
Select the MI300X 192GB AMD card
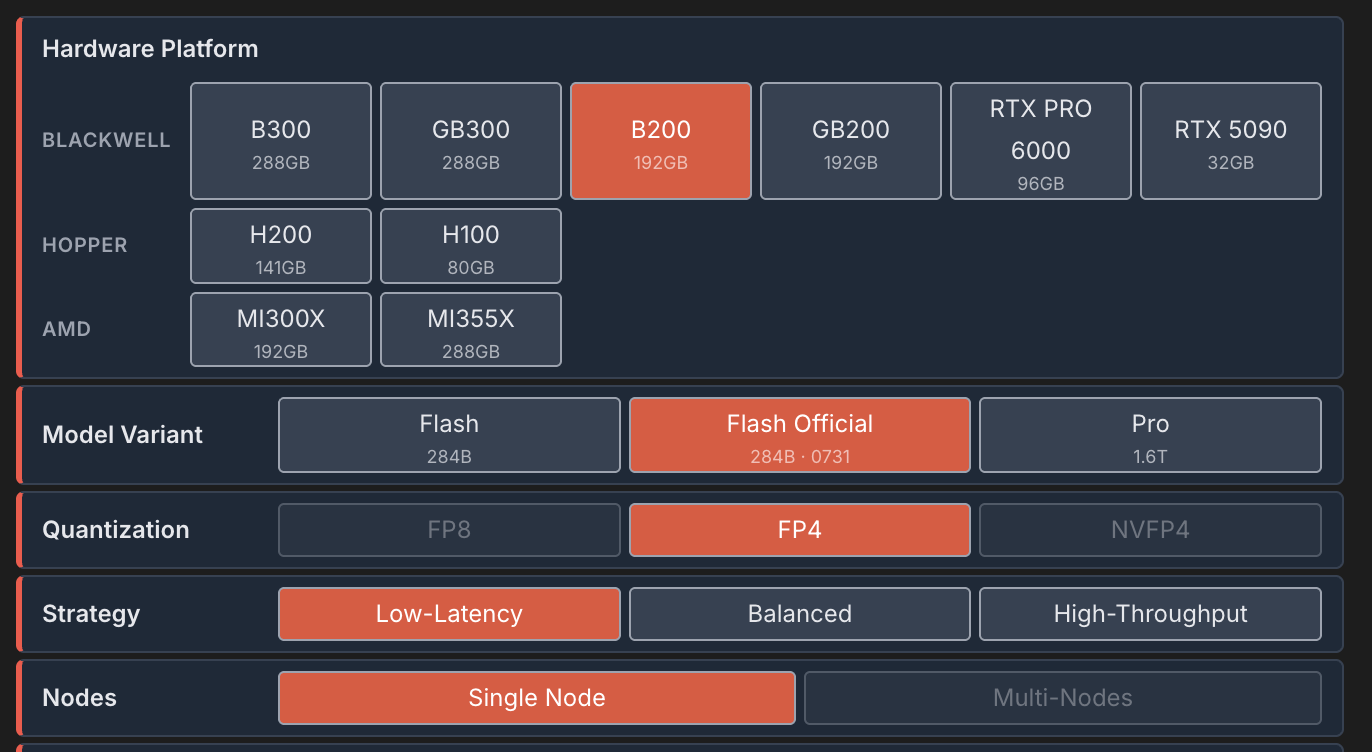tap(281, 330)
